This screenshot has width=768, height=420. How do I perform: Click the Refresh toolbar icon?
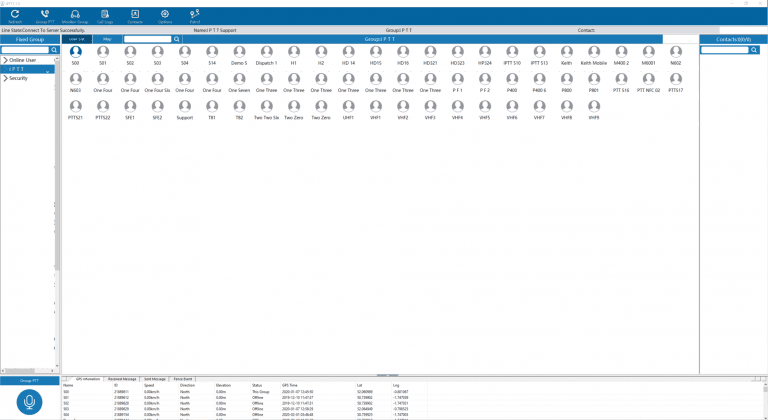(x=15, y=14)
